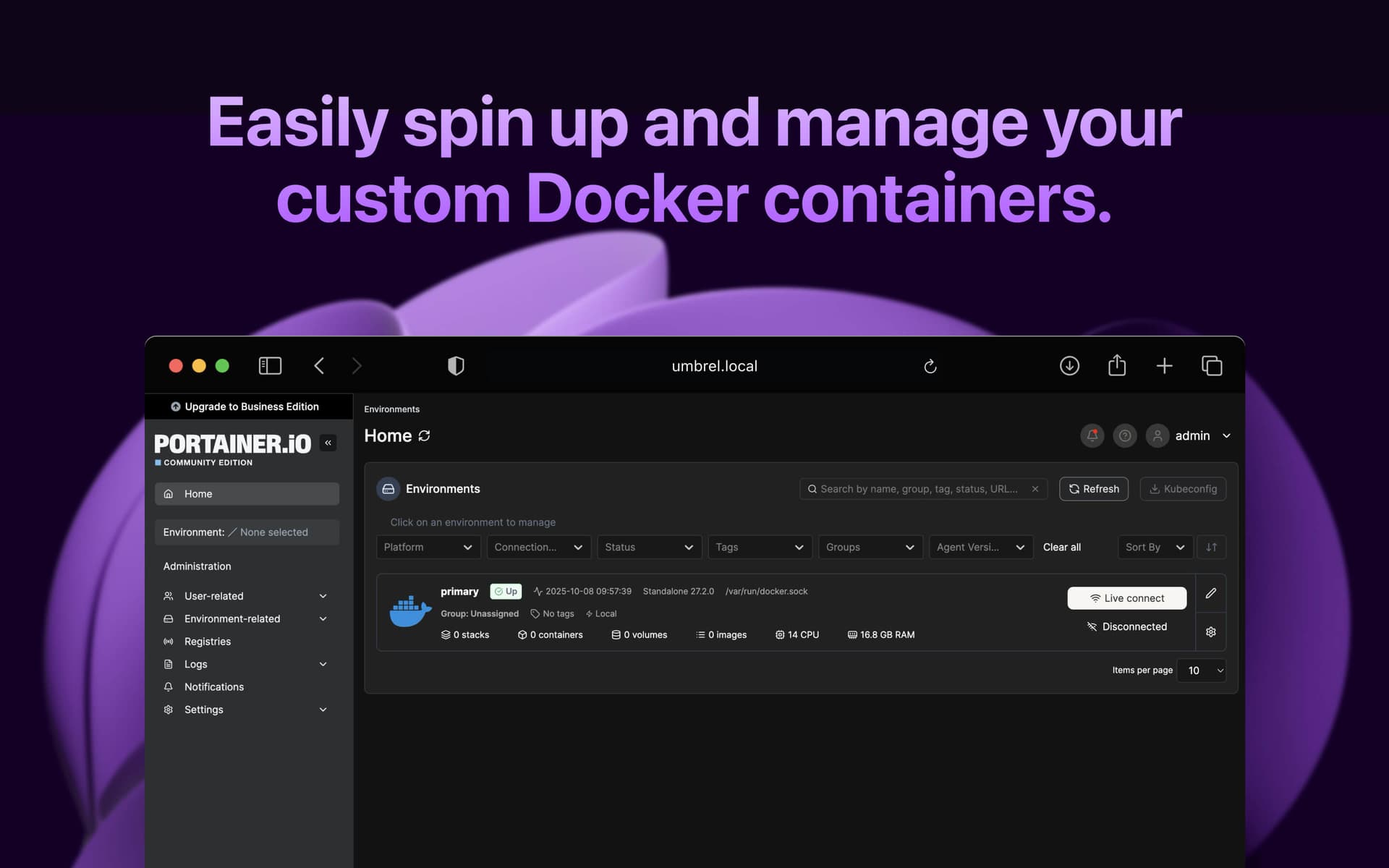This screenshot has width=1389, height=868.
Task: Toggle sort direction with the arrows icon
Action: point(1212,547)
